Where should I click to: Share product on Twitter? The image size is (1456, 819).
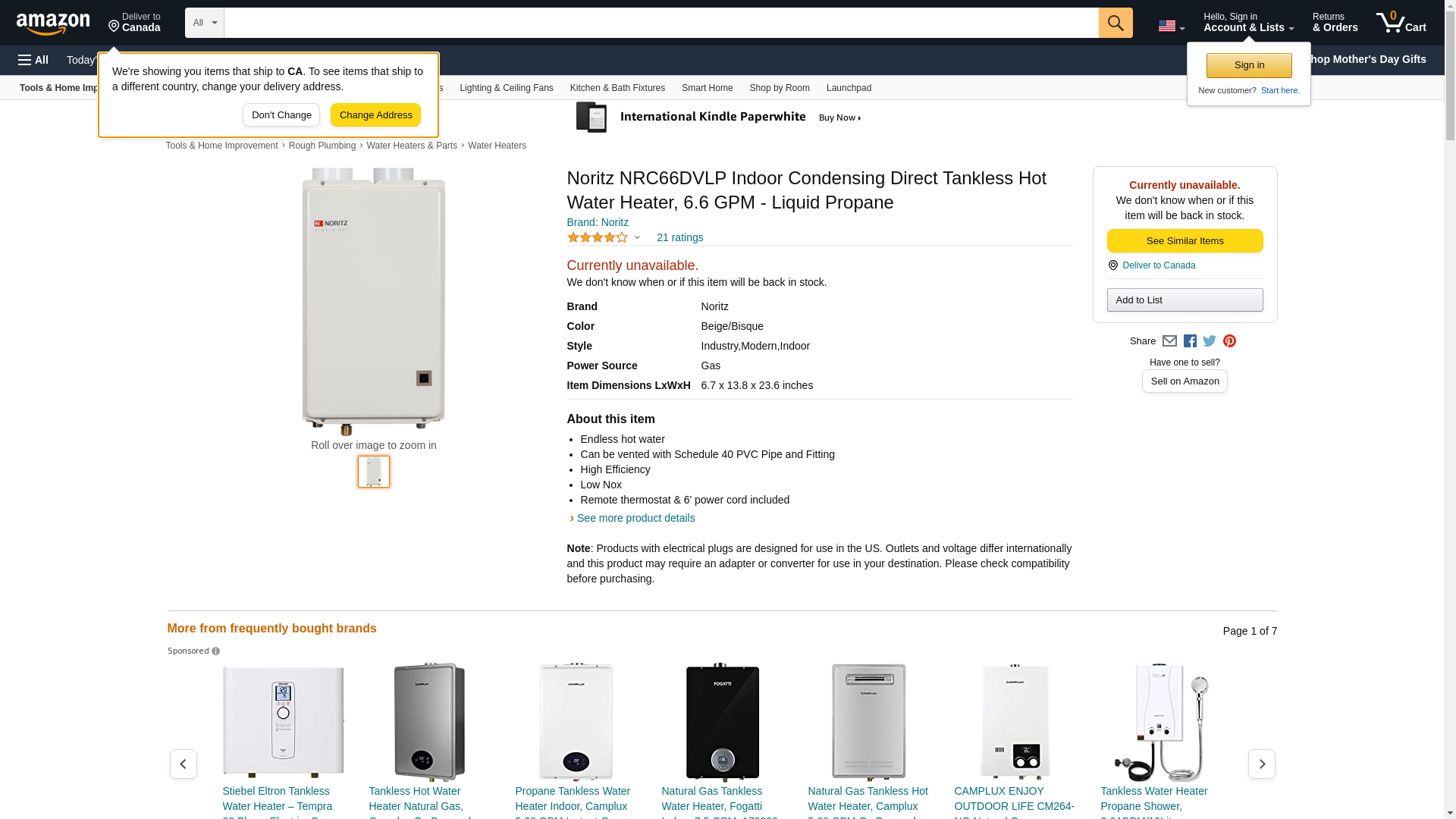[1210, 341]
